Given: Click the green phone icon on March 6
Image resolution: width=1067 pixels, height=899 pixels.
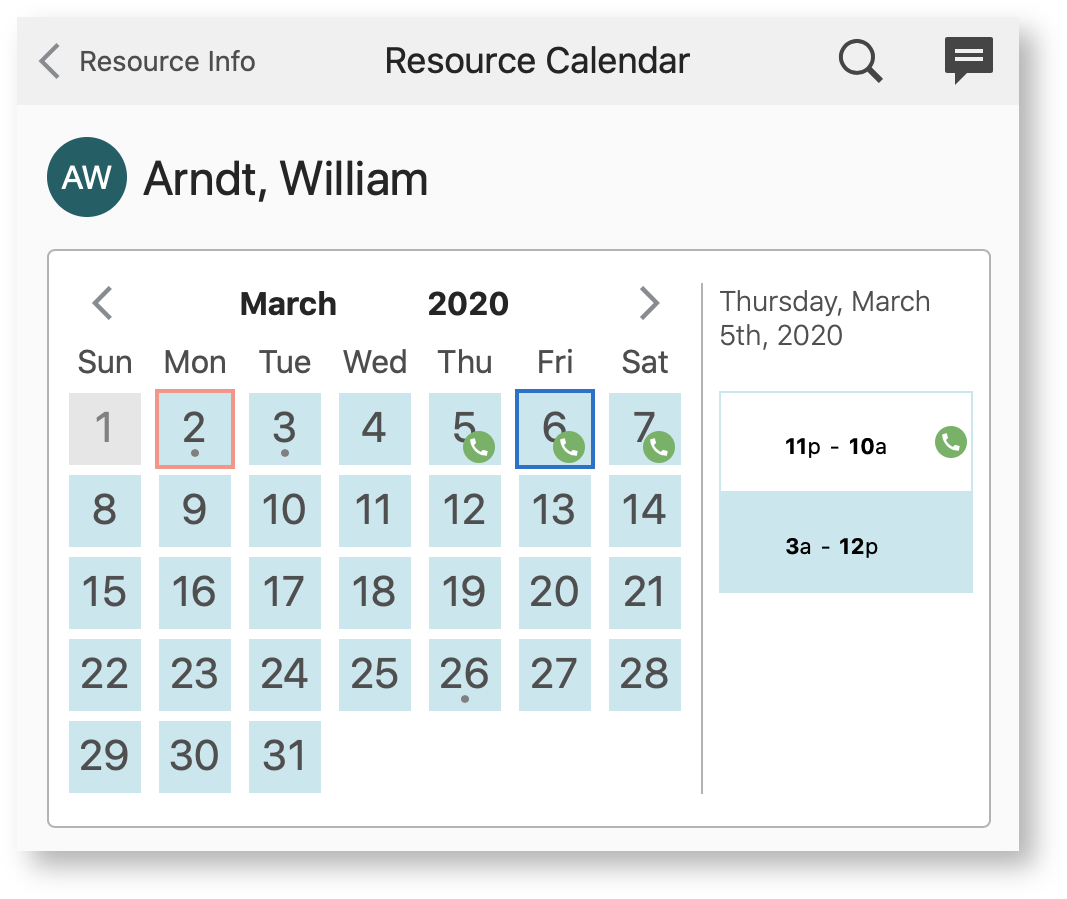Looking at the screenshot, I should point(569,449).
